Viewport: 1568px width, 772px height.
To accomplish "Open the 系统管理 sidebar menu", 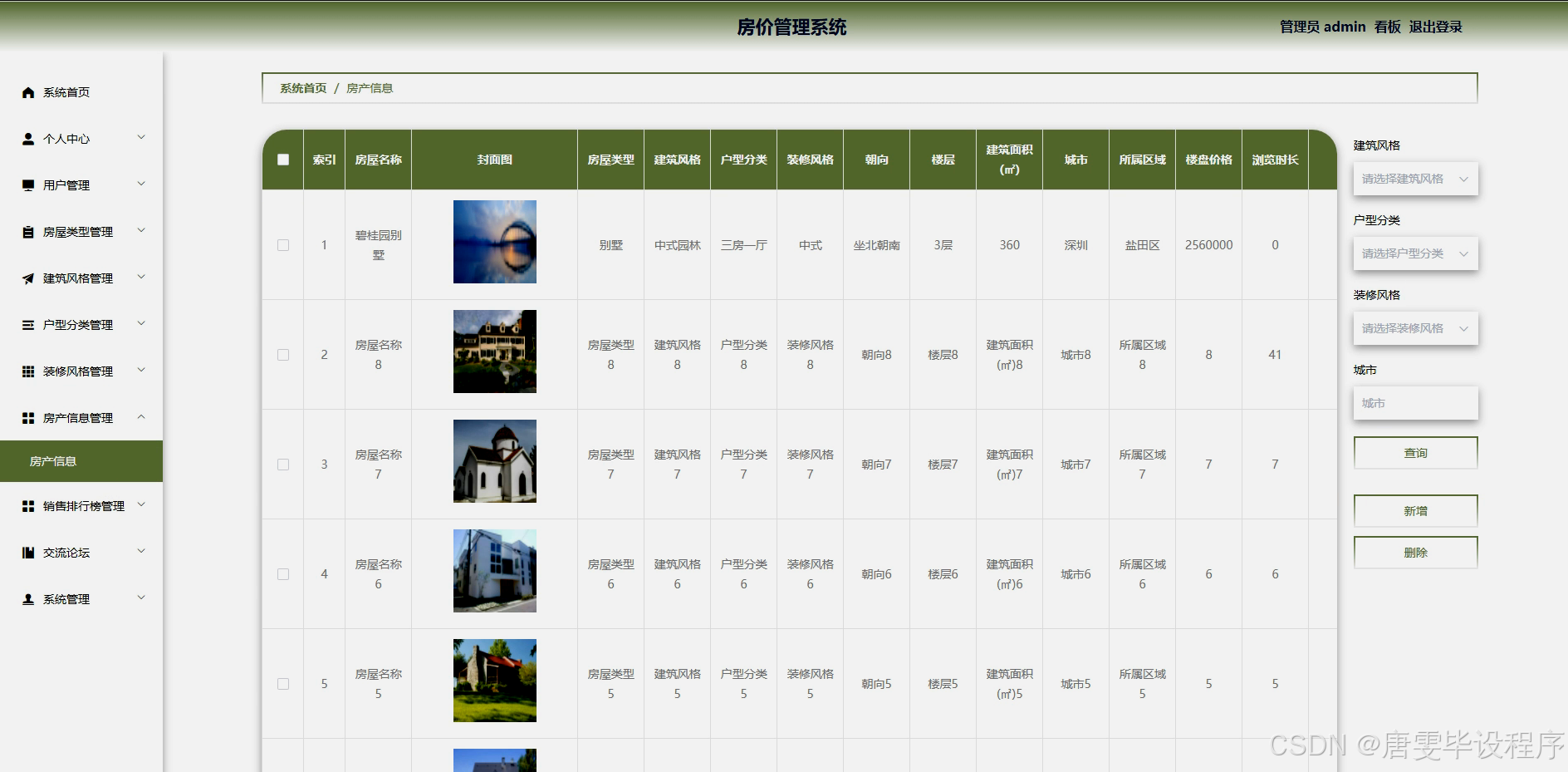I will [81, 599].
